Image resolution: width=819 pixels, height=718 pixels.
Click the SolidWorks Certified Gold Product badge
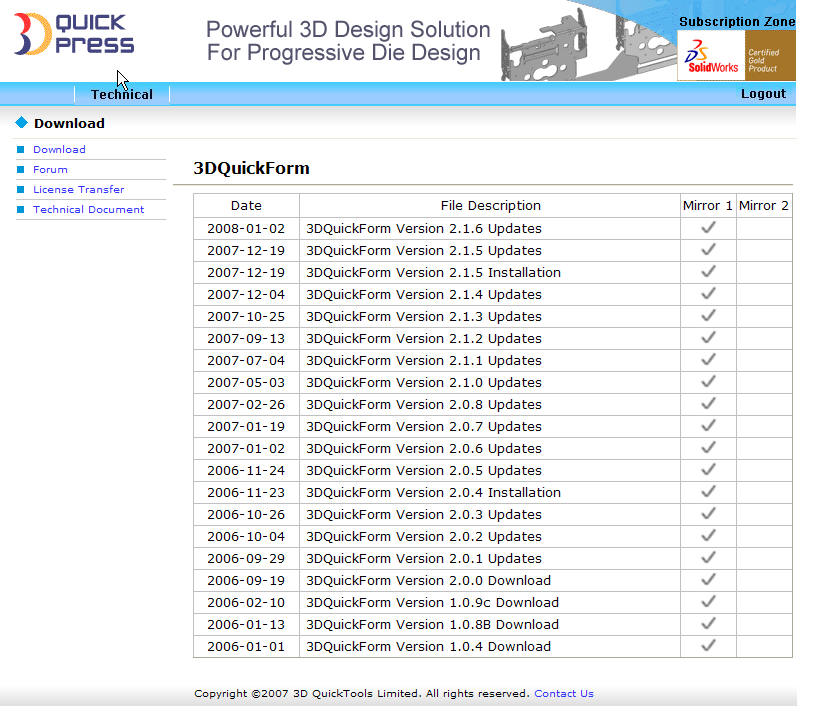coord(736,55)
